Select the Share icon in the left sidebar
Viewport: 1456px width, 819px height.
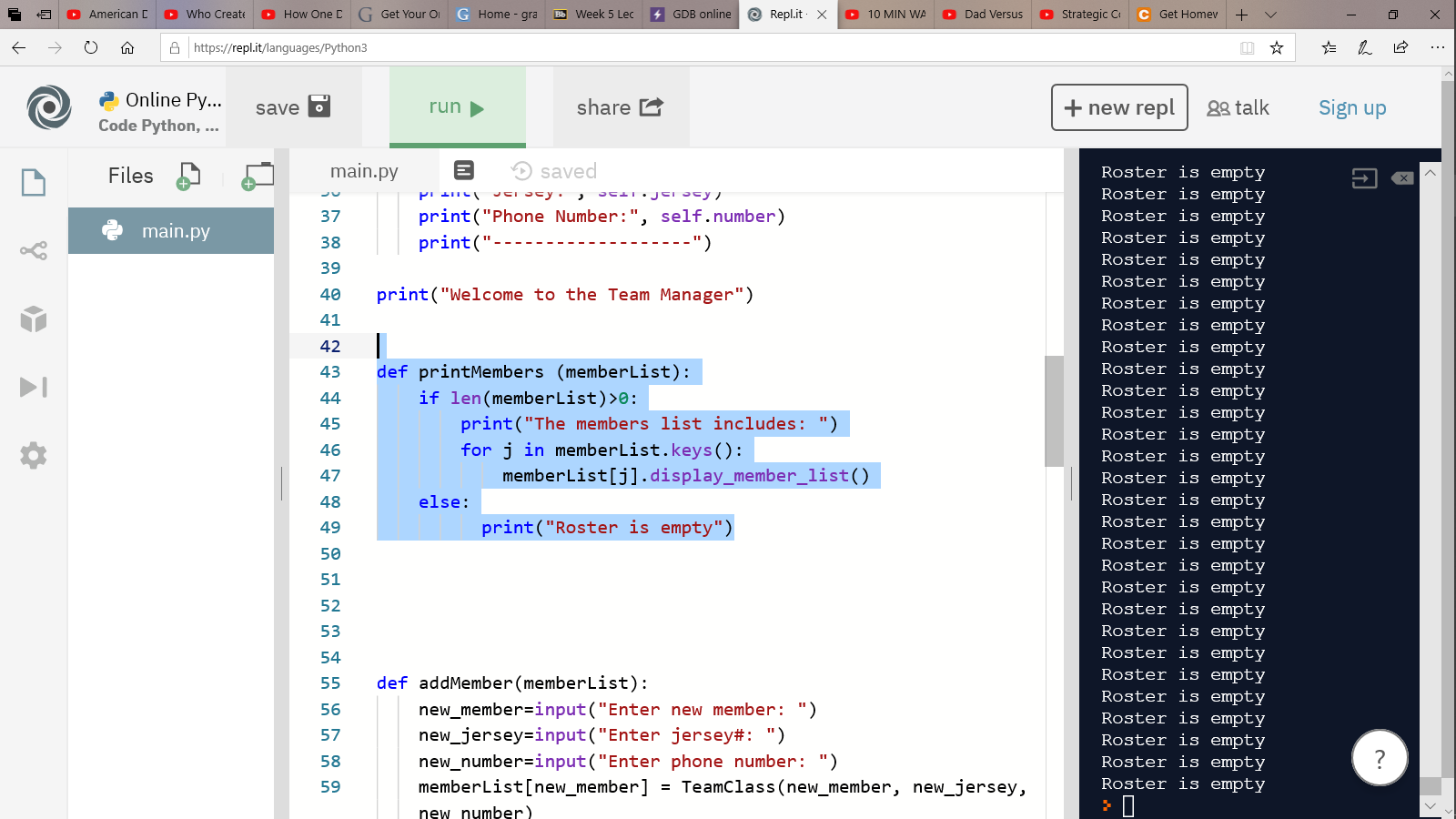[x=34, y=249]
